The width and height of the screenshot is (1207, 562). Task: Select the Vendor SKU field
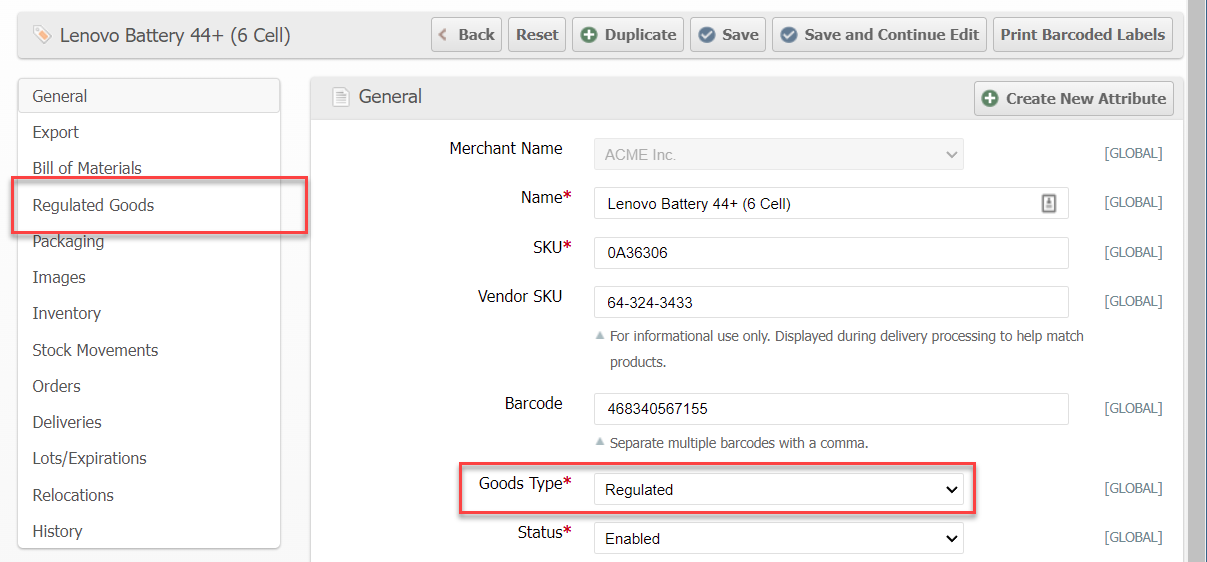(830, 302)
